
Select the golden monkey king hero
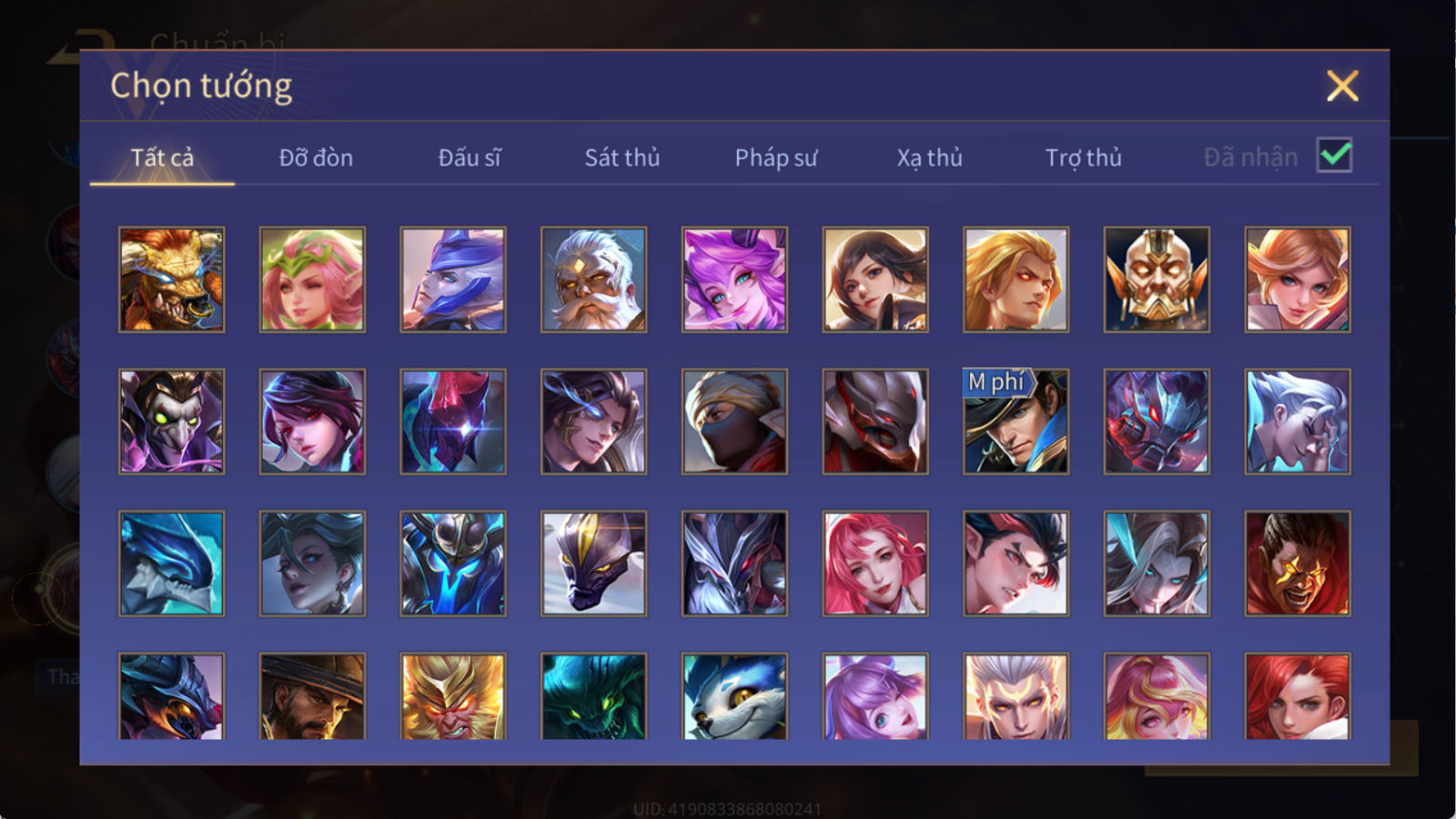pos(452,696)
